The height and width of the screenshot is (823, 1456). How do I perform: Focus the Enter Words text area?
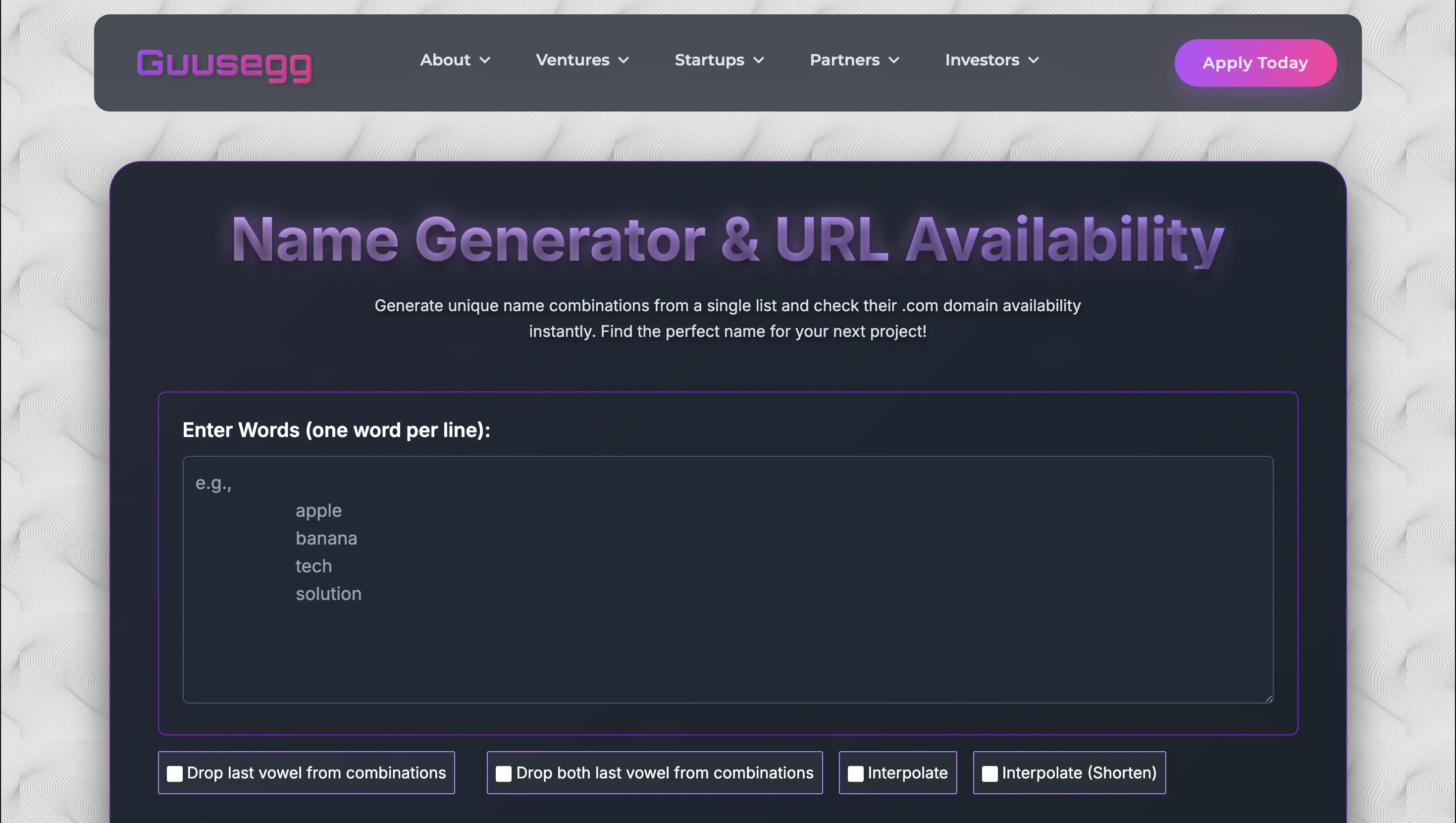pyautogui.click(x=728, y=579)
